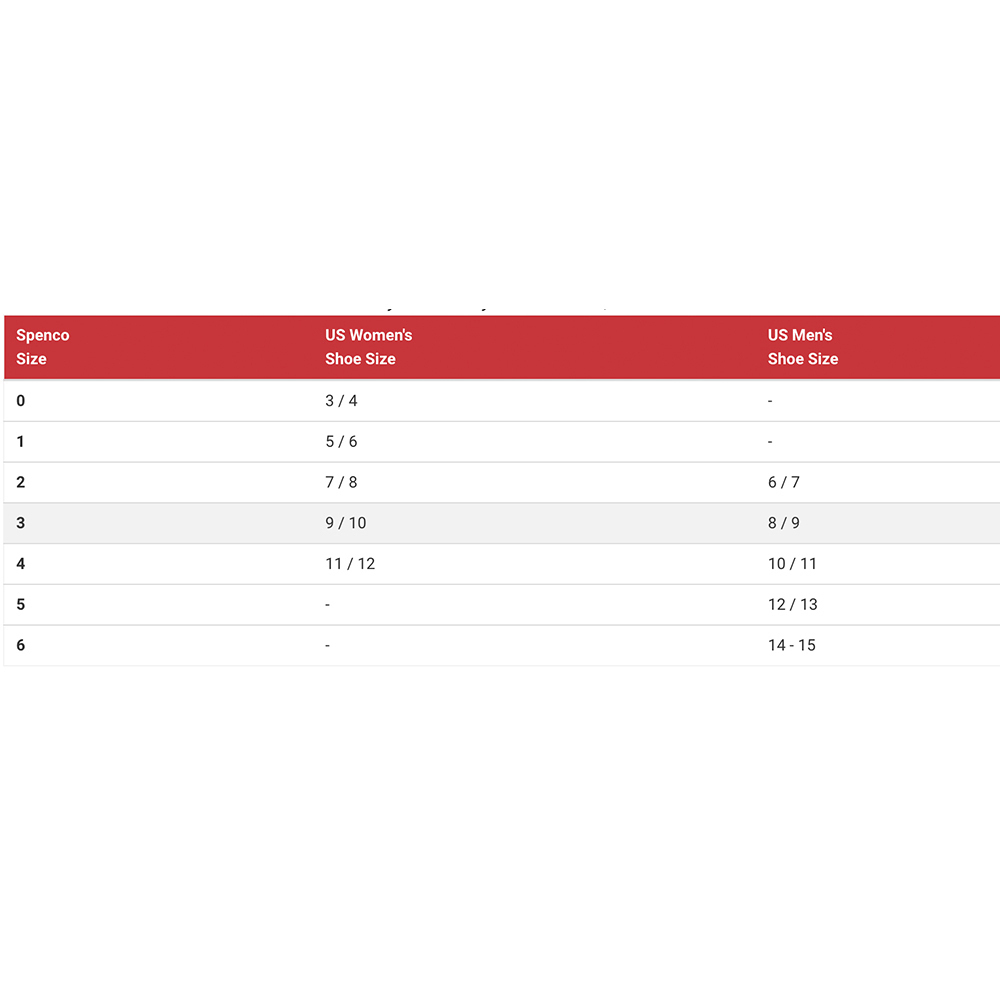Click the Spenco Size column header
1000x1000 pixels.
(x=43, y=347)
